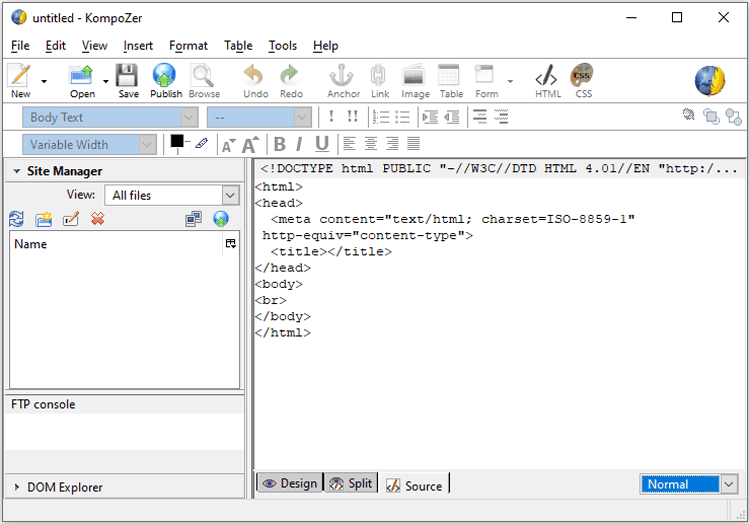Rename file icon in Site Manager

pyautogui.click(x=71, y=219)
